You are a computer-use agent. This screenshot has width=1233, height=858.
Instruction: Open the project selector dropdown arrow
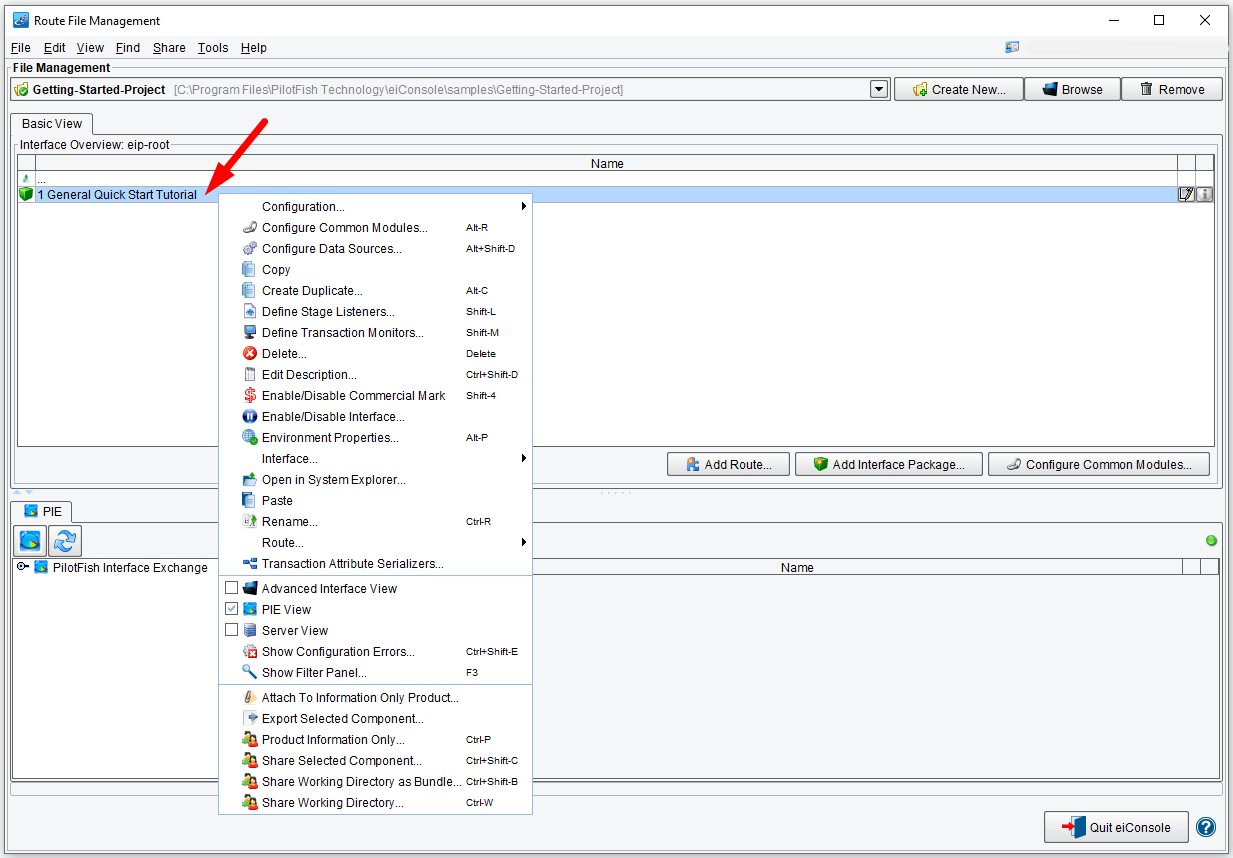(879, 89)
